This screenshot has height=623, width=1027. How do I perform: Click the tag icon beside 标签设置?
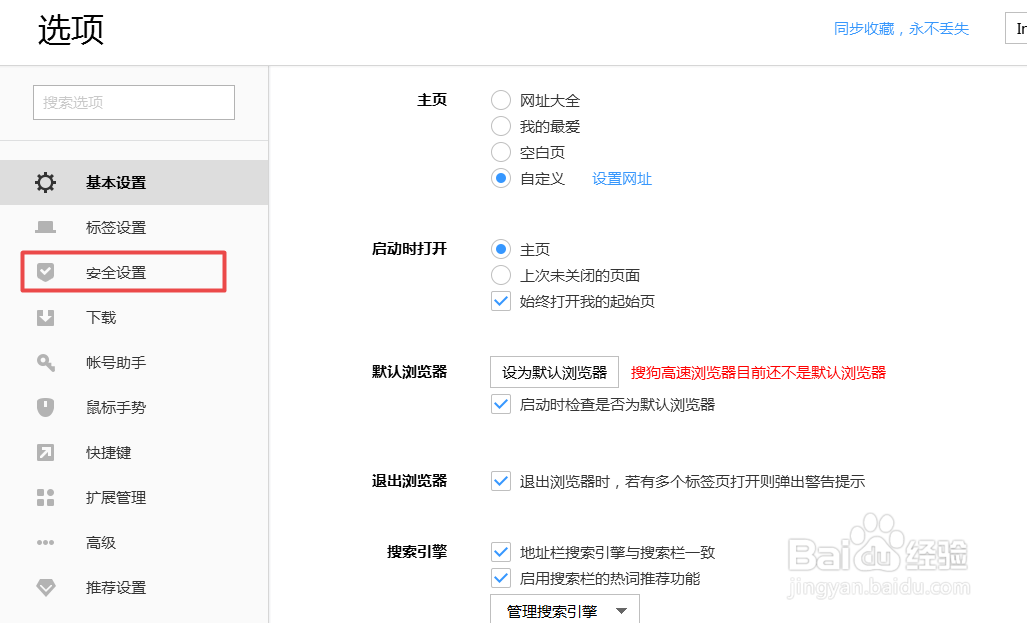(x=45, y=227)
